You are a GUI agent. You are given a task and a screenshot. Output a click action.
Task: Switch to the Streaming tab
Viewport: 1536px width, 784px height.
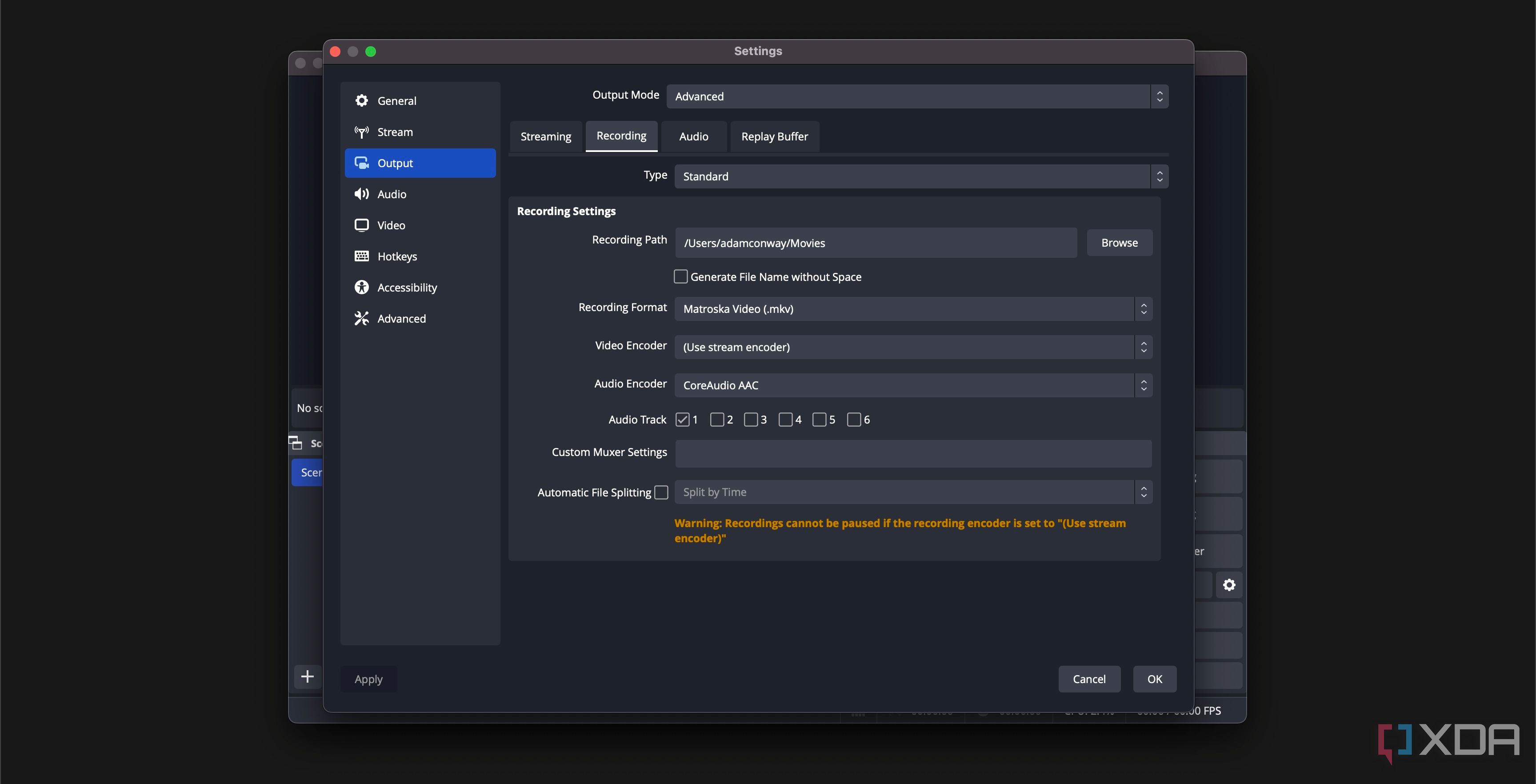tap(546, 136)
